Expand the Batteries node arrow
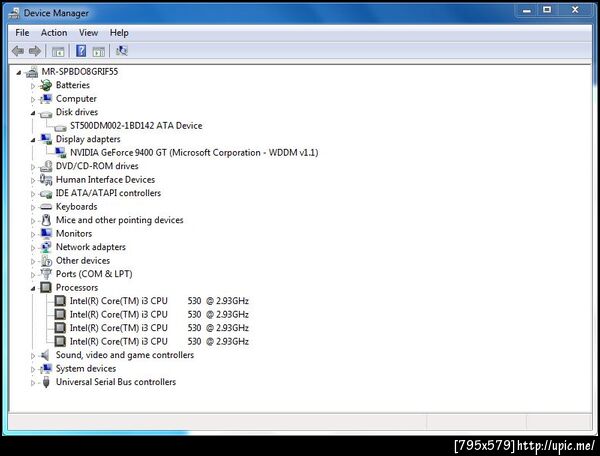Screen dimensions: 600x456 pyautogui.click(x=33, y=86)
